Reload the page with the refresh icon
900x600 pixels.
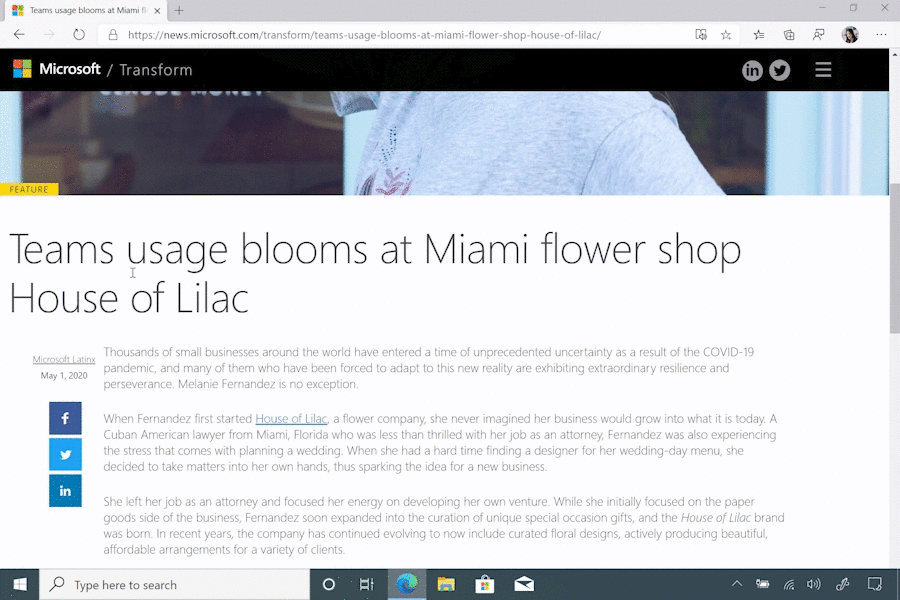[x=79, y=34]
